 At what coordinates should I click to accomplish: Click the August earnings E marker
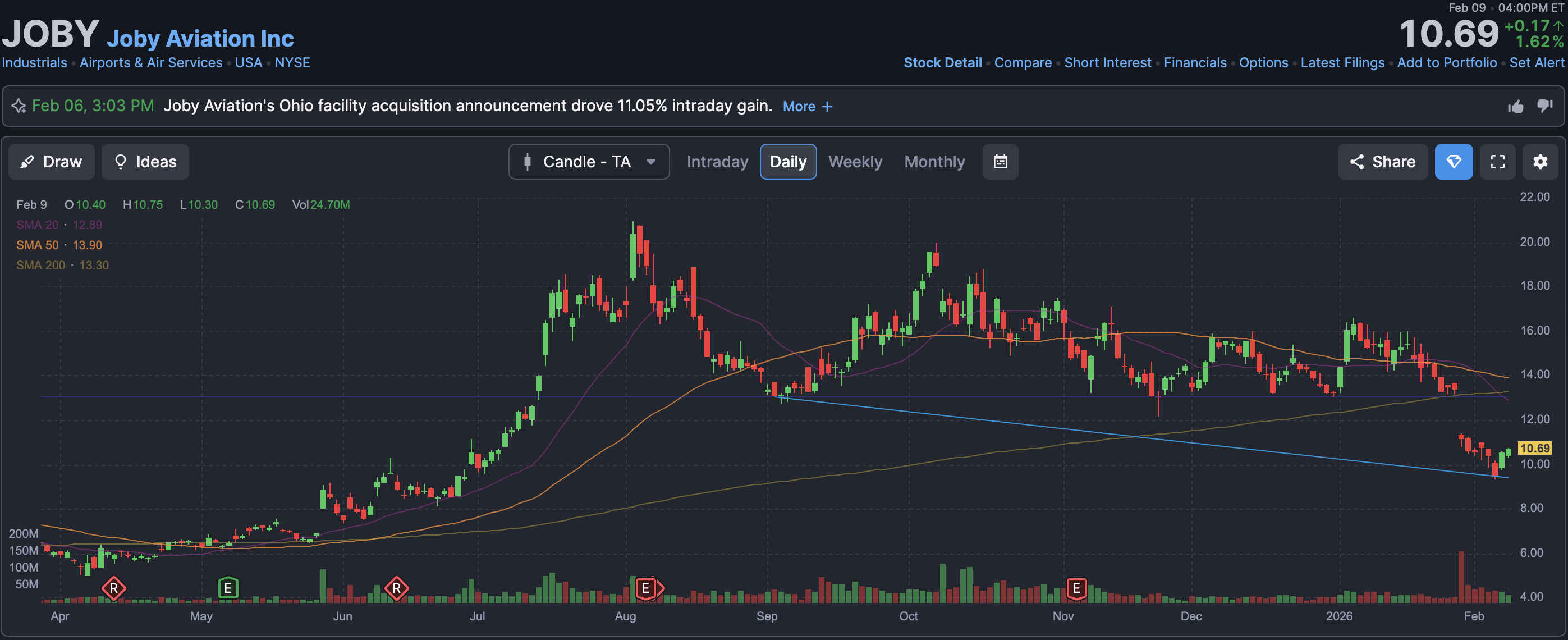pyautogui.click(x=646, y=588)
